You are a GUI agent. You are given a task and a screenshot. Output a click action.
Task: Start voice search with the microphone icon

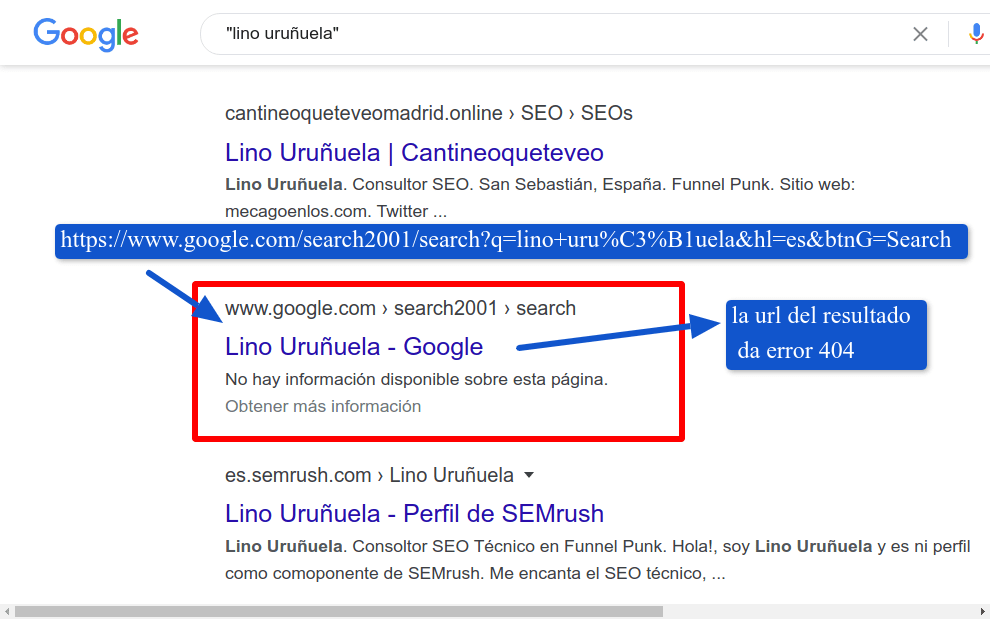coord(976,34)
